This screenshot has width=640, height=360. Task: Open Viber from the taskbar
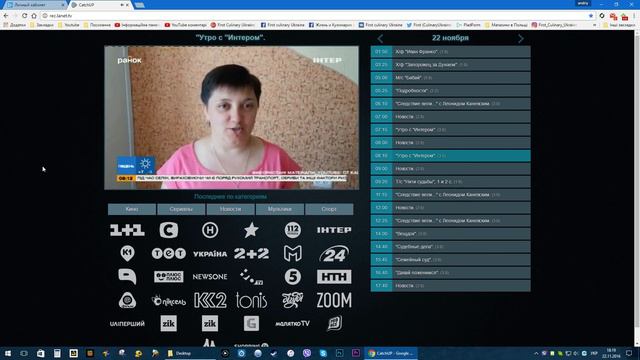click(307, 353)
